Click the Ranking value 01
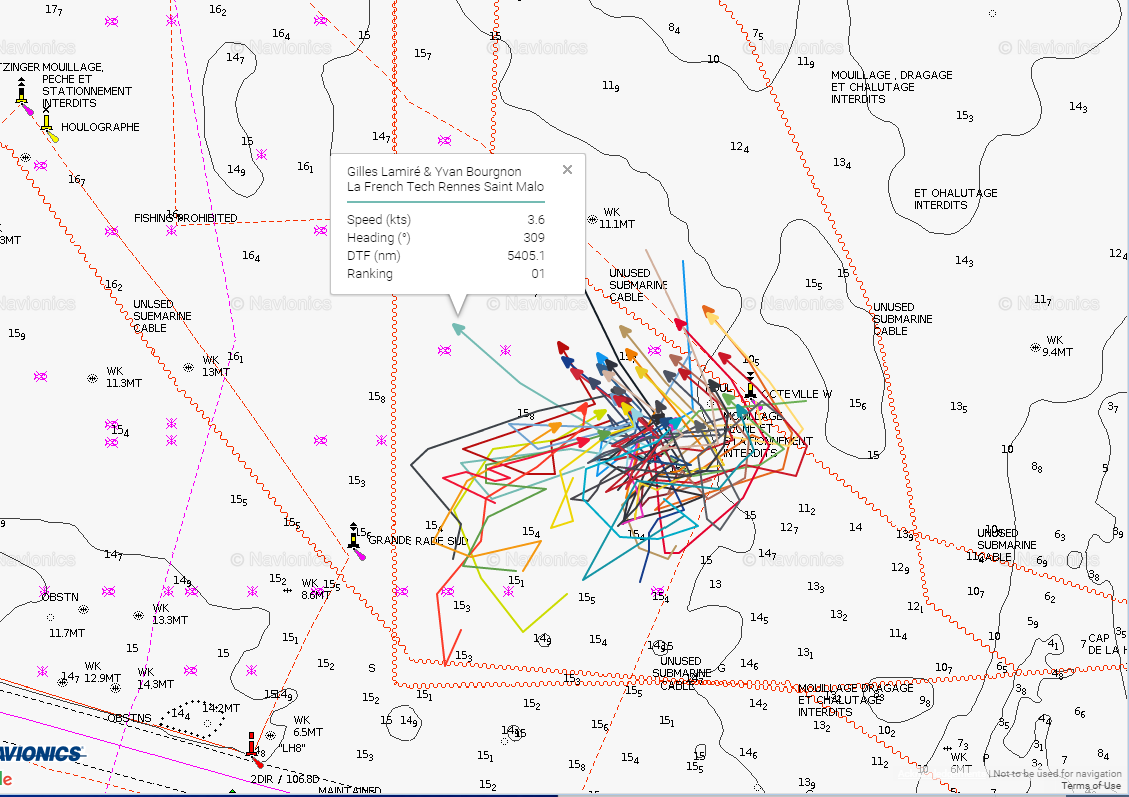 [x=538, y=274]
